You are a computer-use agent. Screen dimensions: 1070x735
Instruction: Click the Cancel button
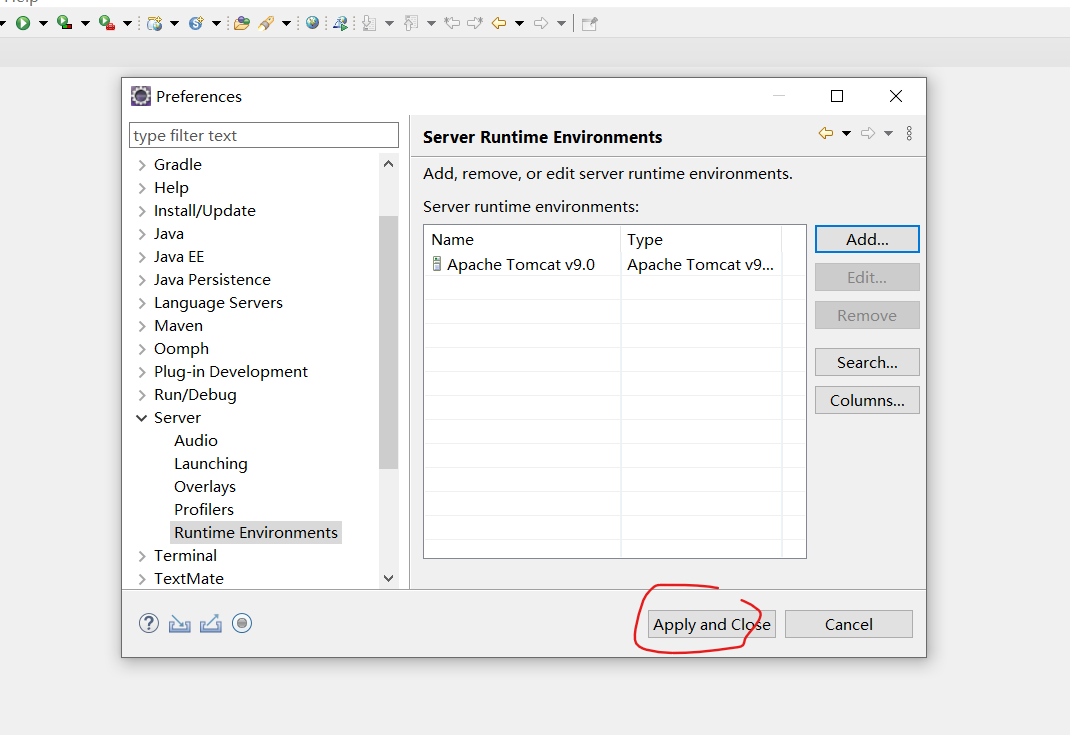click(849, 624)
